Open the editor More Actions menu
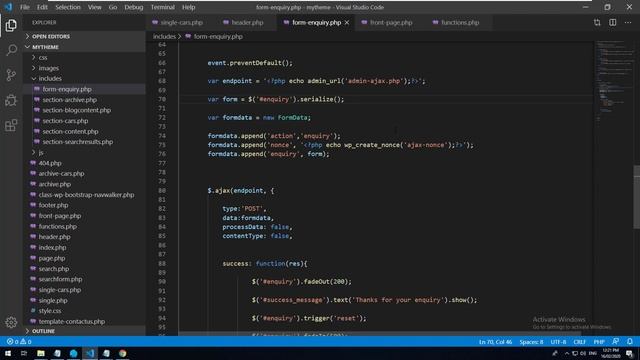Screen dimensions: 640x360 tap(628, 22)
